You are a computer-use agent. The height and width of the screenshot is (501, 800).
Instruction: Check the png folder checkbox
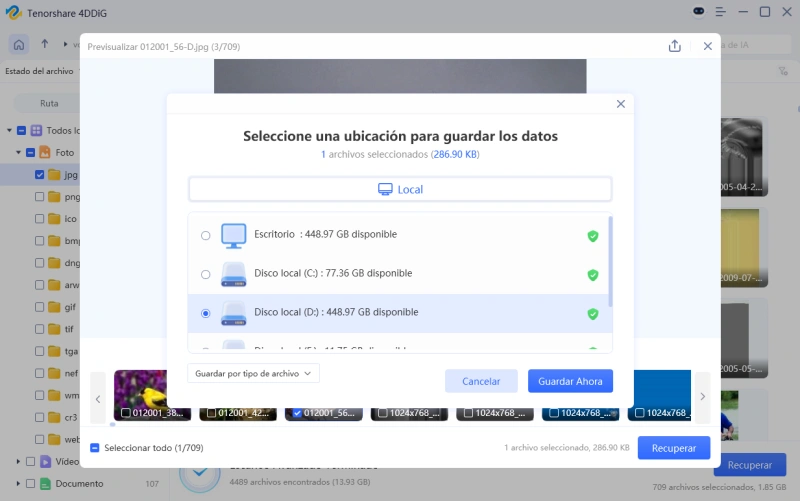tap(39, 196)
